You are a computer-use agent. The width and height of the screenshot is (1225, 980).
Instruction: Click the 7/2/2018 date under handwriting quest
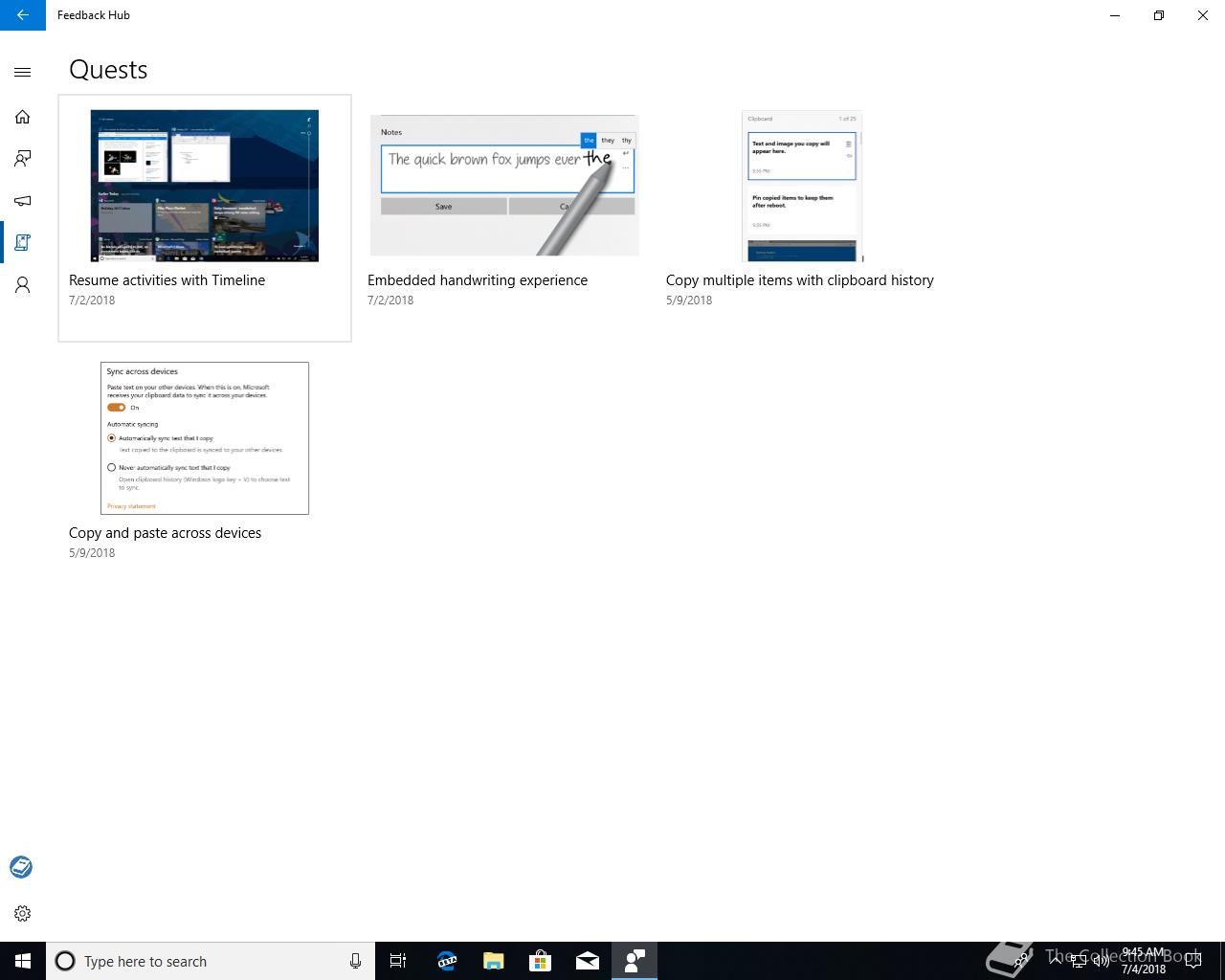(x=390, y=301)
